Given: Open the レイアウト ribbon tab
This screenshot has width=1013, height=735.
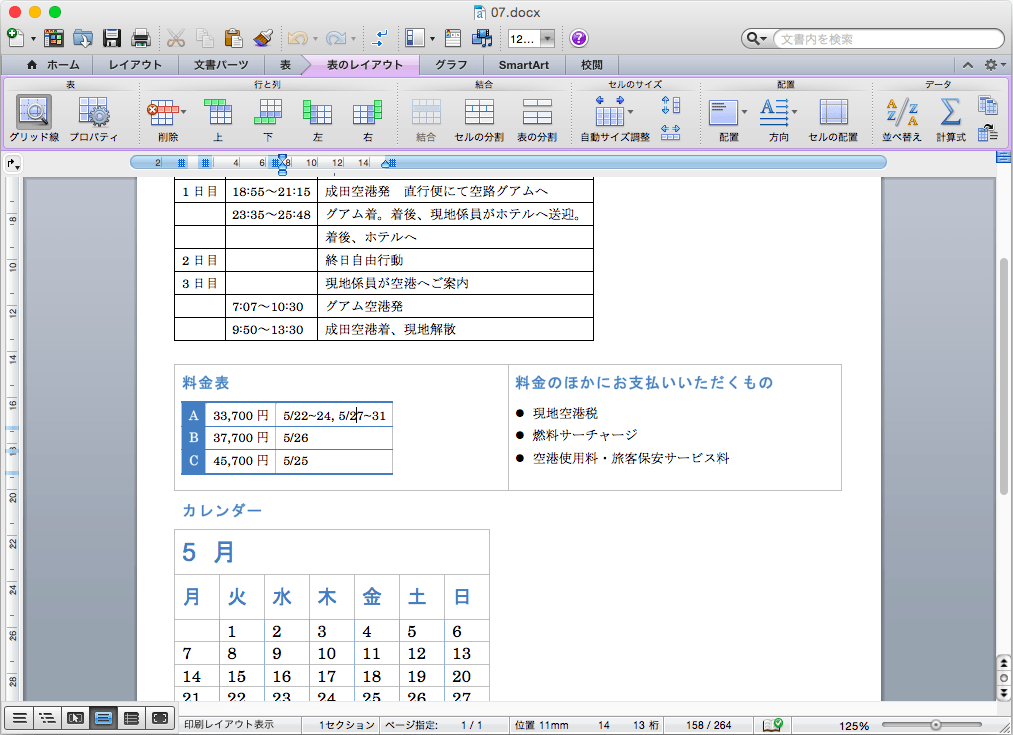Looking at the screenshot, I should pyautogui.click(x=135, y=65).
